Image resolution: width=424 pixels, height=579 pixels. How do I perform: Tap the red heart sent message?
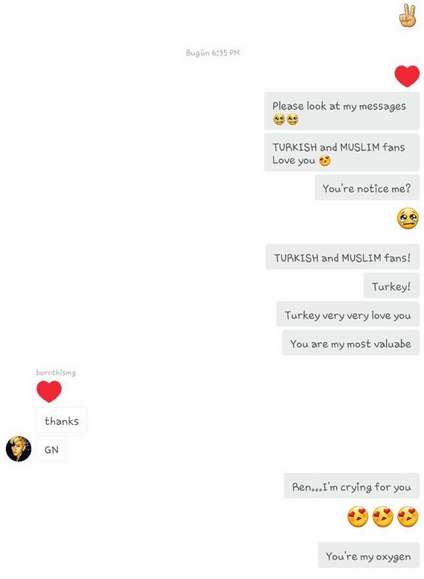(407, 76)
